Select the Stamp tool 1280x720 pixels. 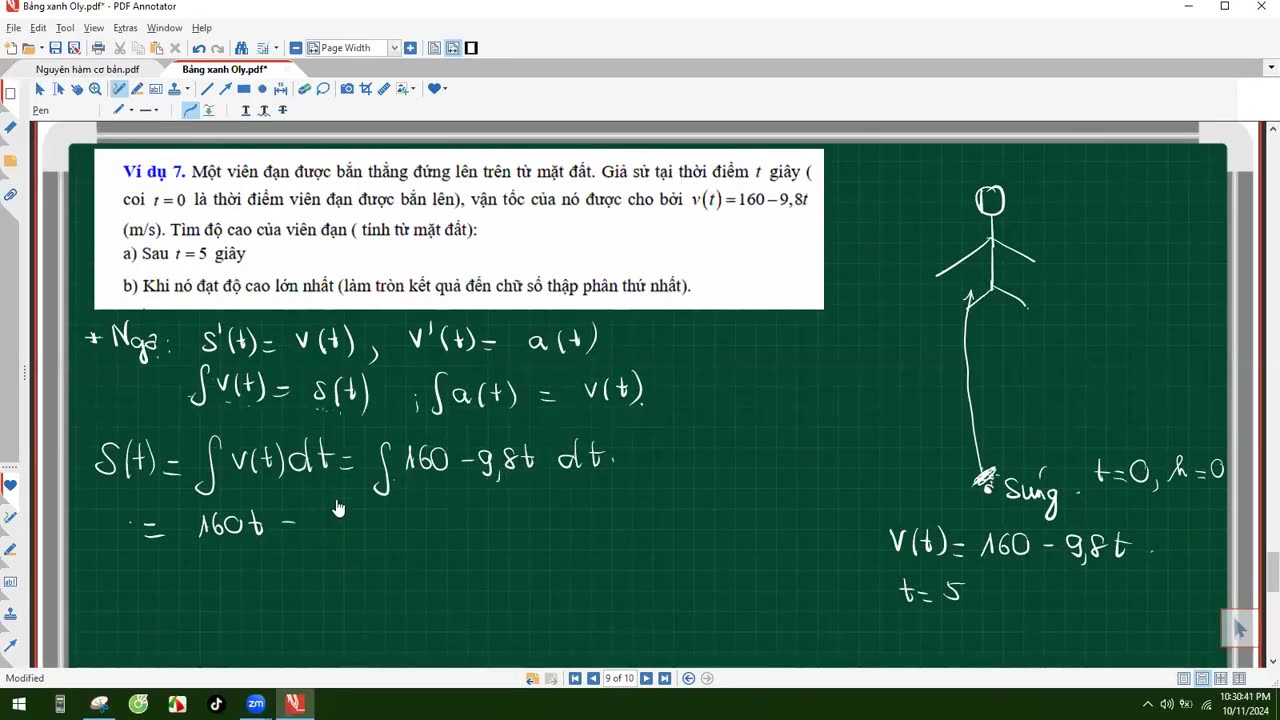coord(174,89)
